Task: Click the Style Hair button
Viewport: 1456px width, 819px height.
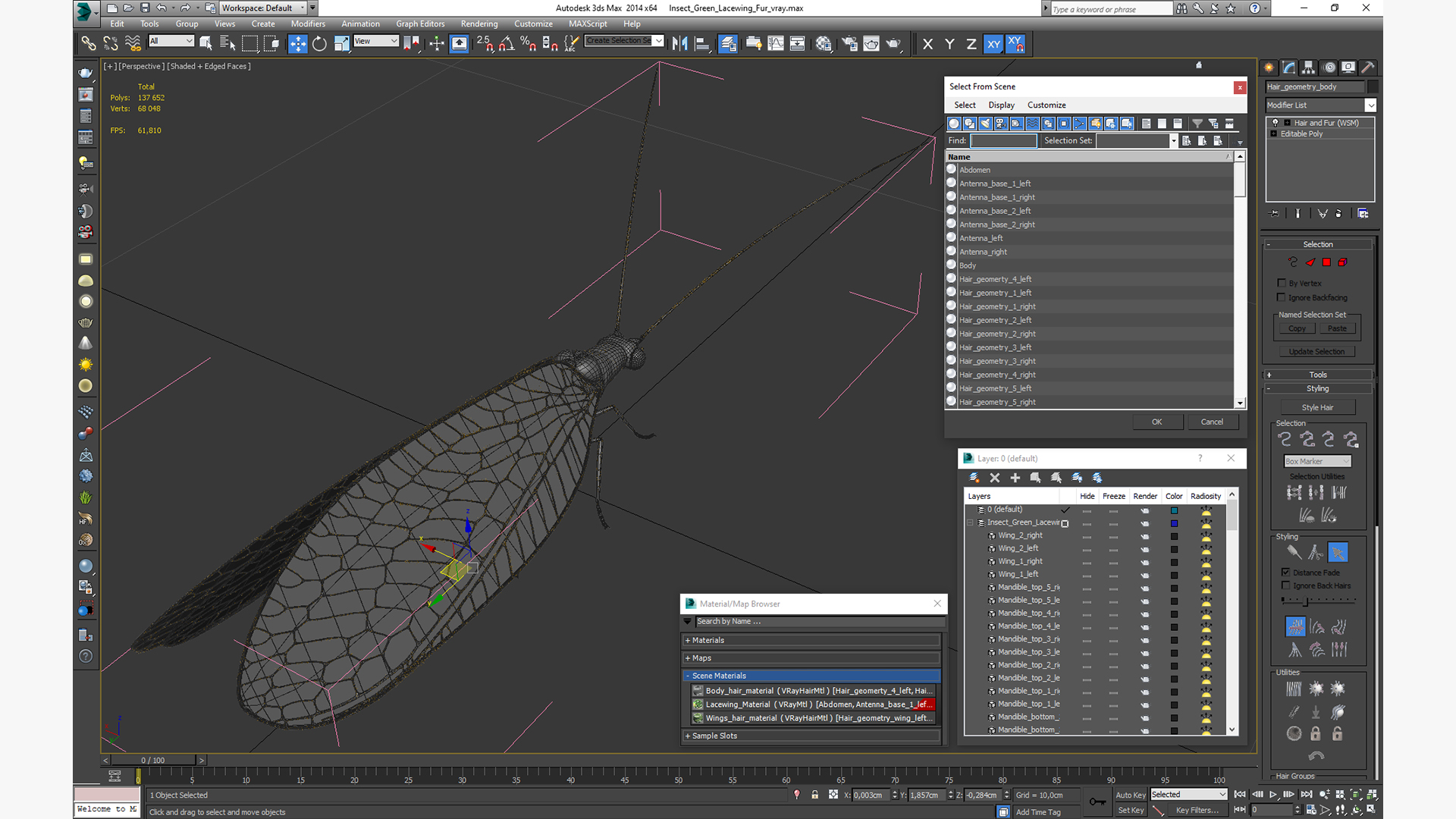Action: (x=1317, y=407)
